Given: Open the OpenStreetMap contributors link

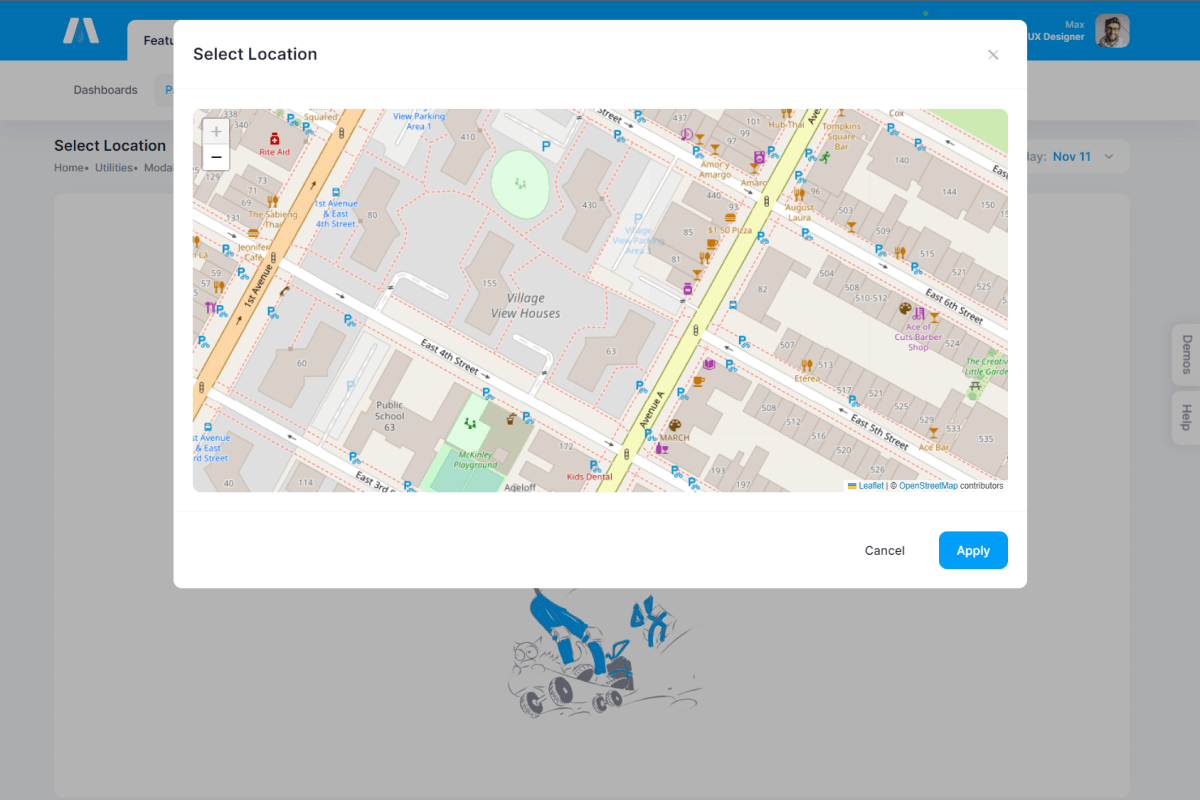Looking at the screenshot, I should [927, 486].
